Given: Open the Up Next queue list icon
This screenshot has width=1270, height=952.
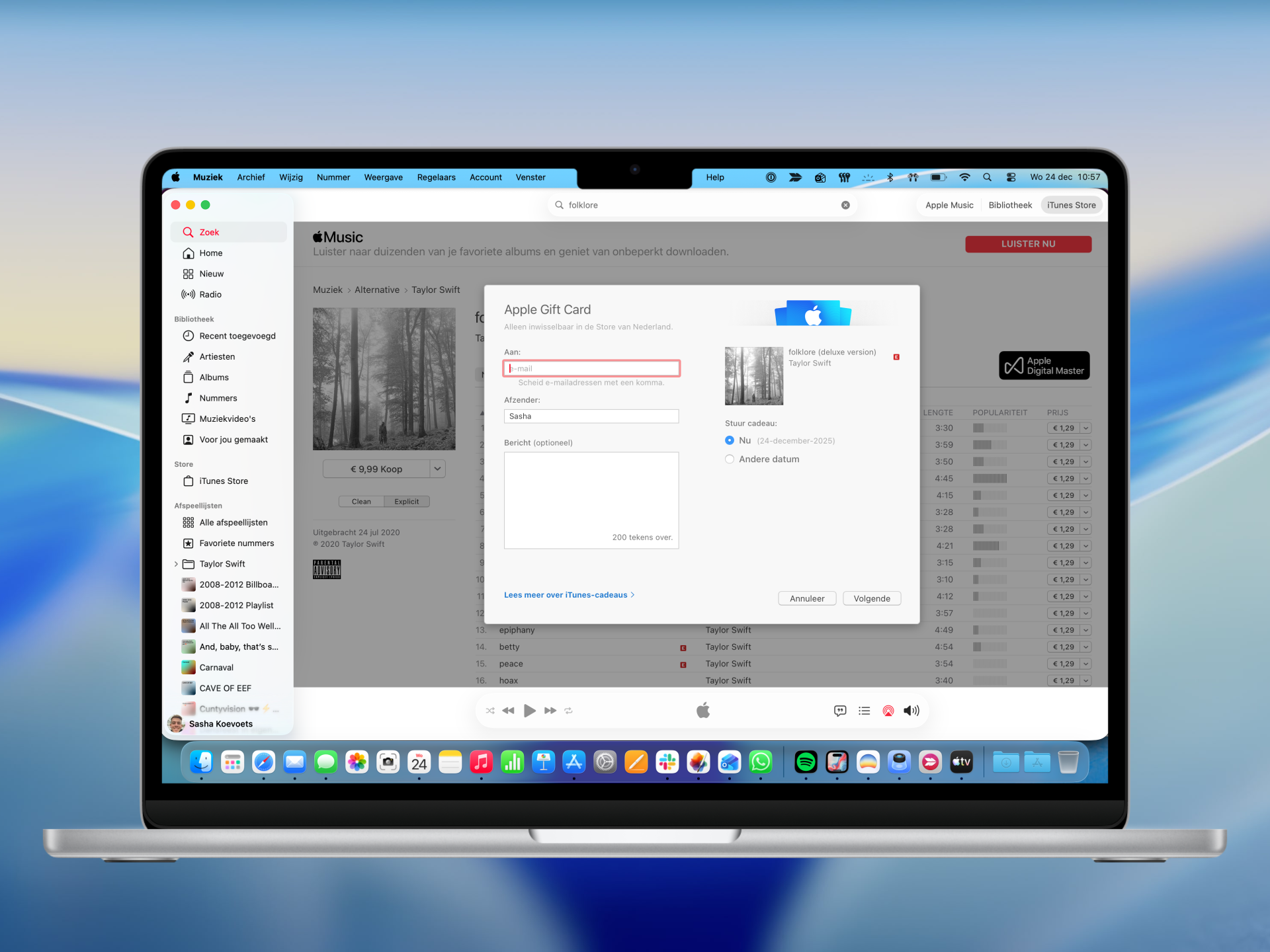Looking at the screenshot, I should pyautogui.click(x=864, y=711).
